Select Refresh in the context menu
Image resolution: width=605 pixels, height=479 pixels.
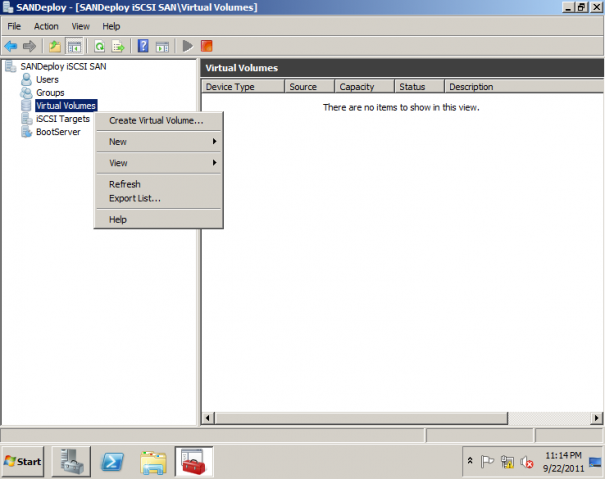[x=159, y=184]
